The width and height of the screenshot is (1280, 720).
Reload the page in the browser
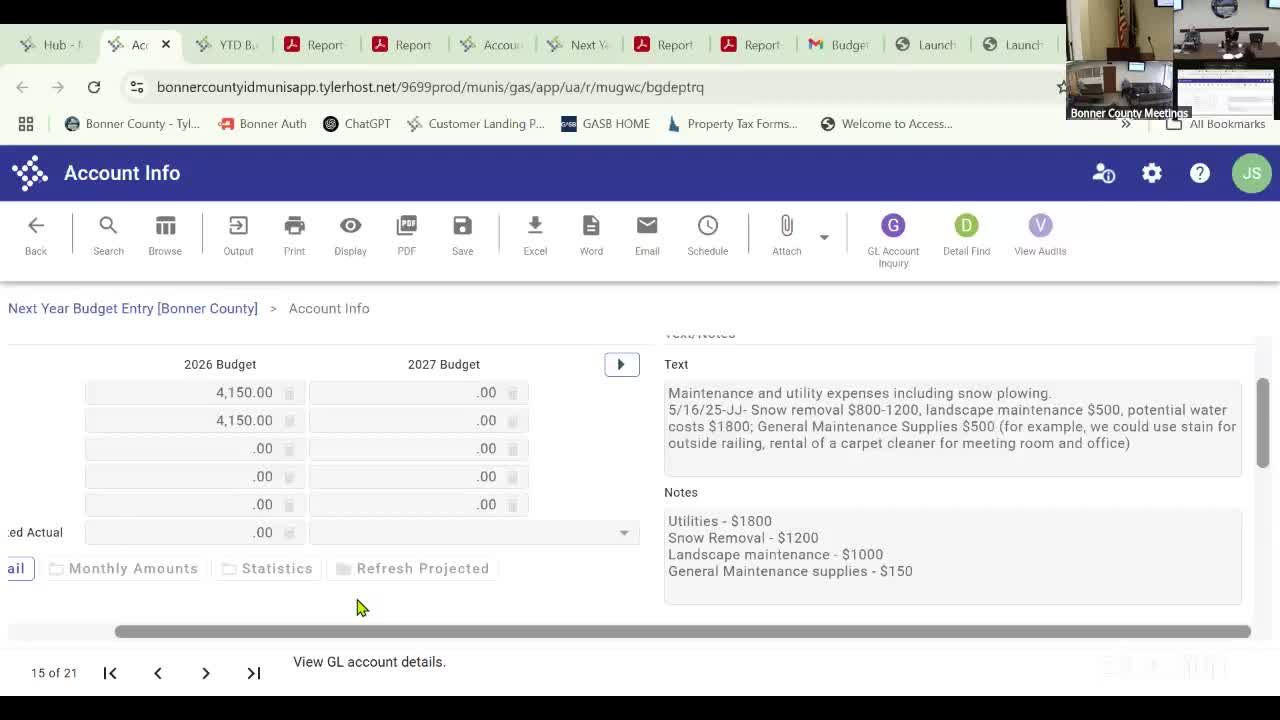[94, 87]
